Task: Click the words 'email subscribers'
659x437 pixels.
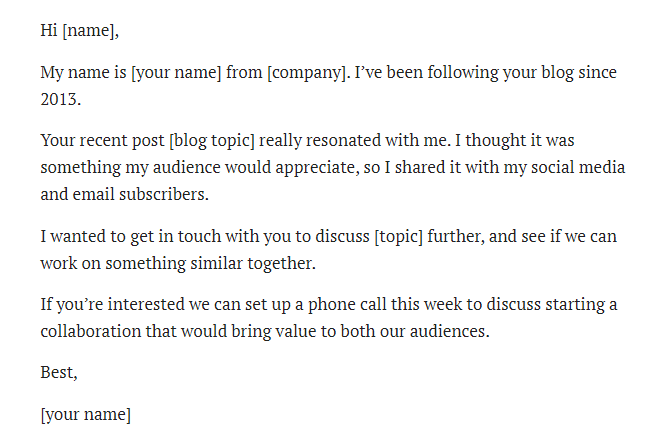Action: 140,194
